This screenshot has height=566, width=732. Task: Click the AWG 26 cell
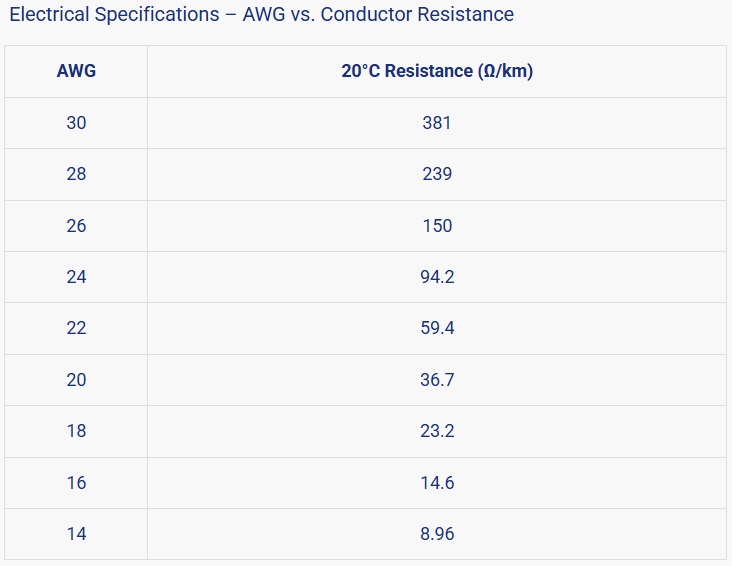pyautogui.click(x=76, y=226)
